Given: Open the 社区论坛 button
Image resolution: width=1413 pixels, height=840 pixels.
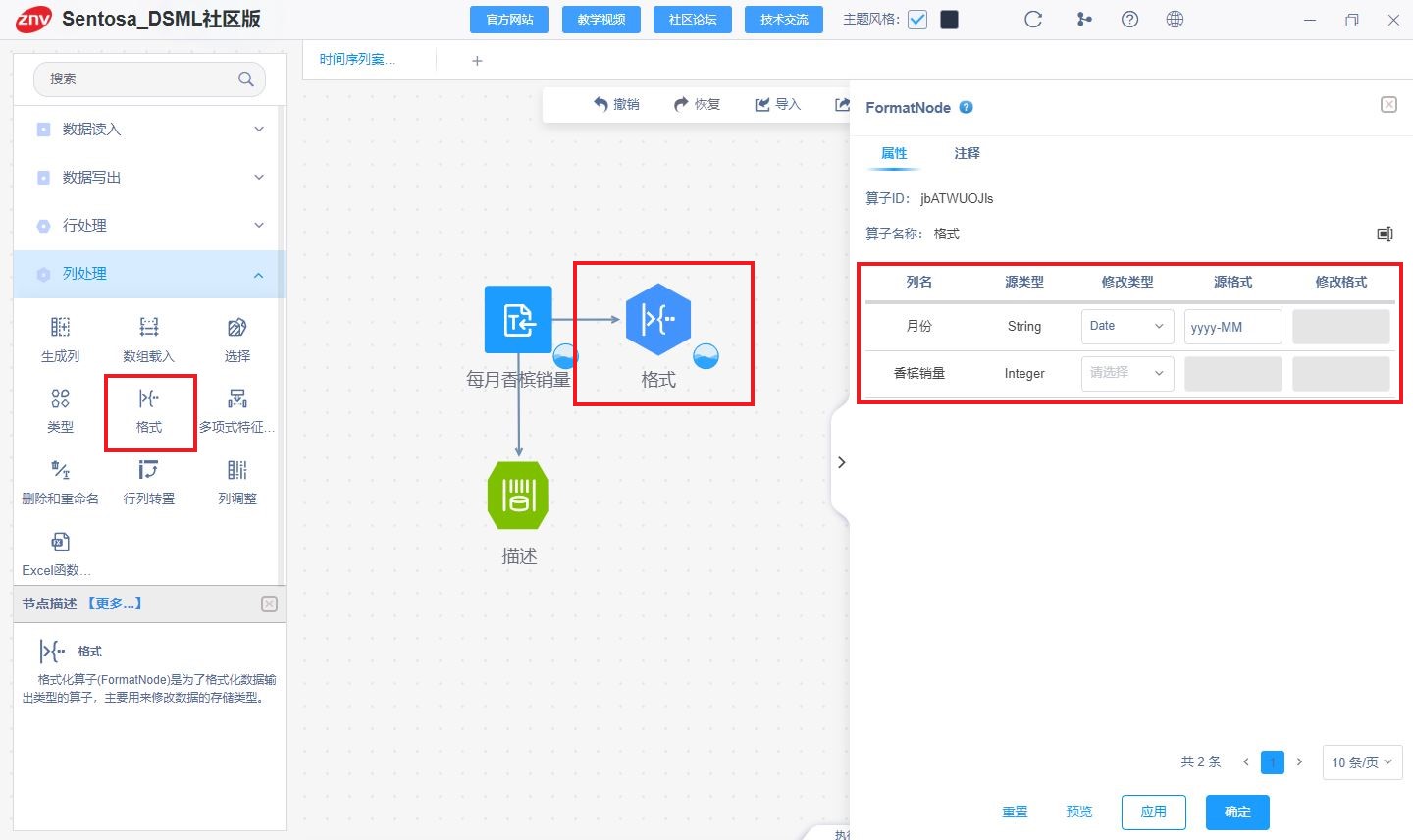Looking at the screenshot, I should point(693,20).
